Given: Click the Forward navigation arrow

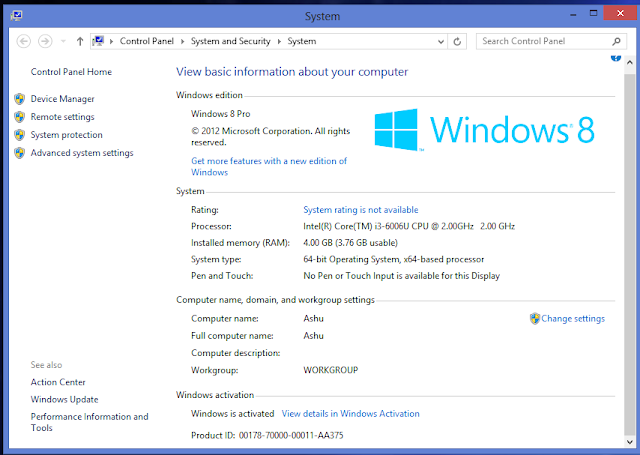Looking at the screenshot, I should coord(45,41).
